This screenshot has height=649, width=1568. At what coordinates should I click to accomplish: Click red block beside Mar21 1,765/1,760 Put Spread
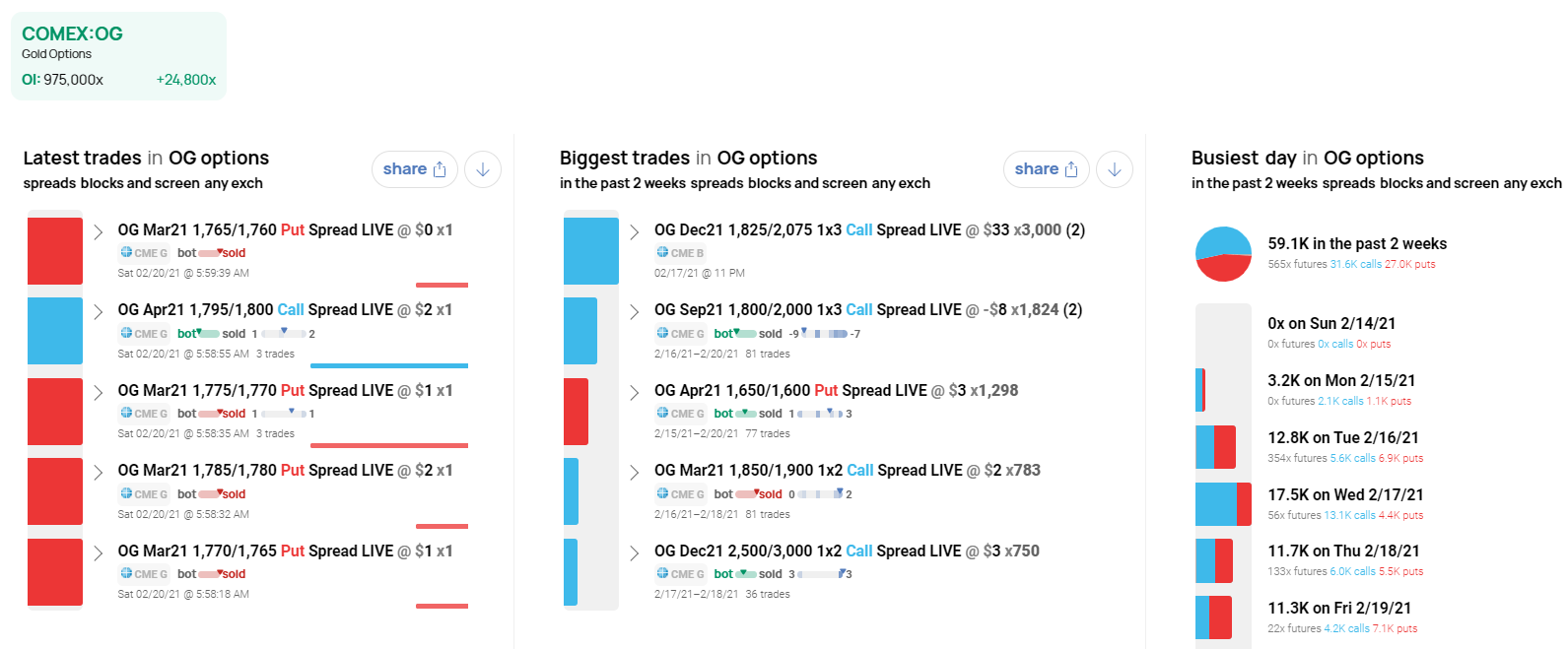pyautogui.click(x=55, y=251)
